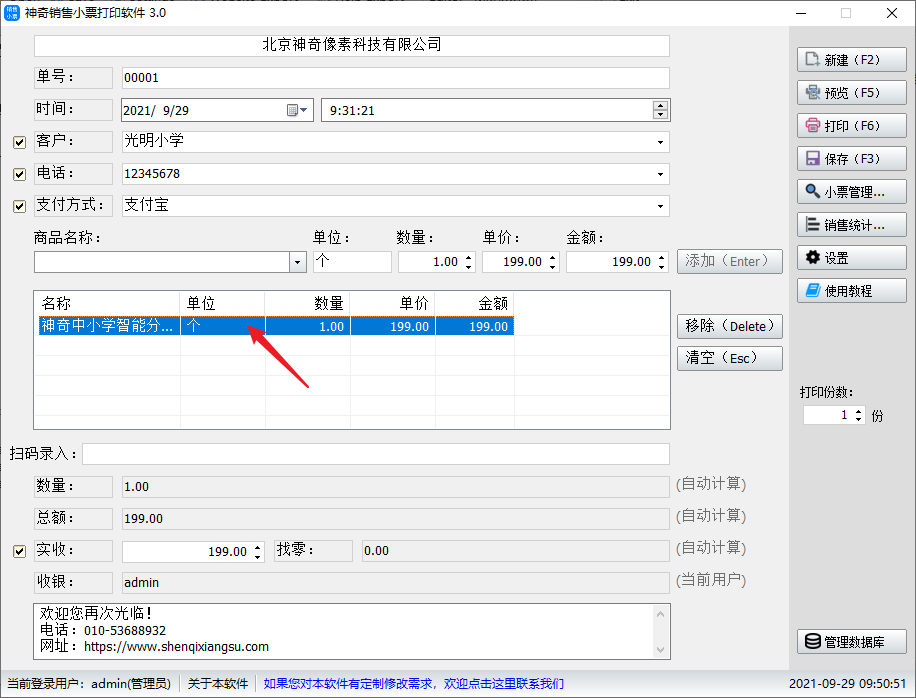Click the total quantity field 1.00
The image size is (916, 698).
[395, 487]
